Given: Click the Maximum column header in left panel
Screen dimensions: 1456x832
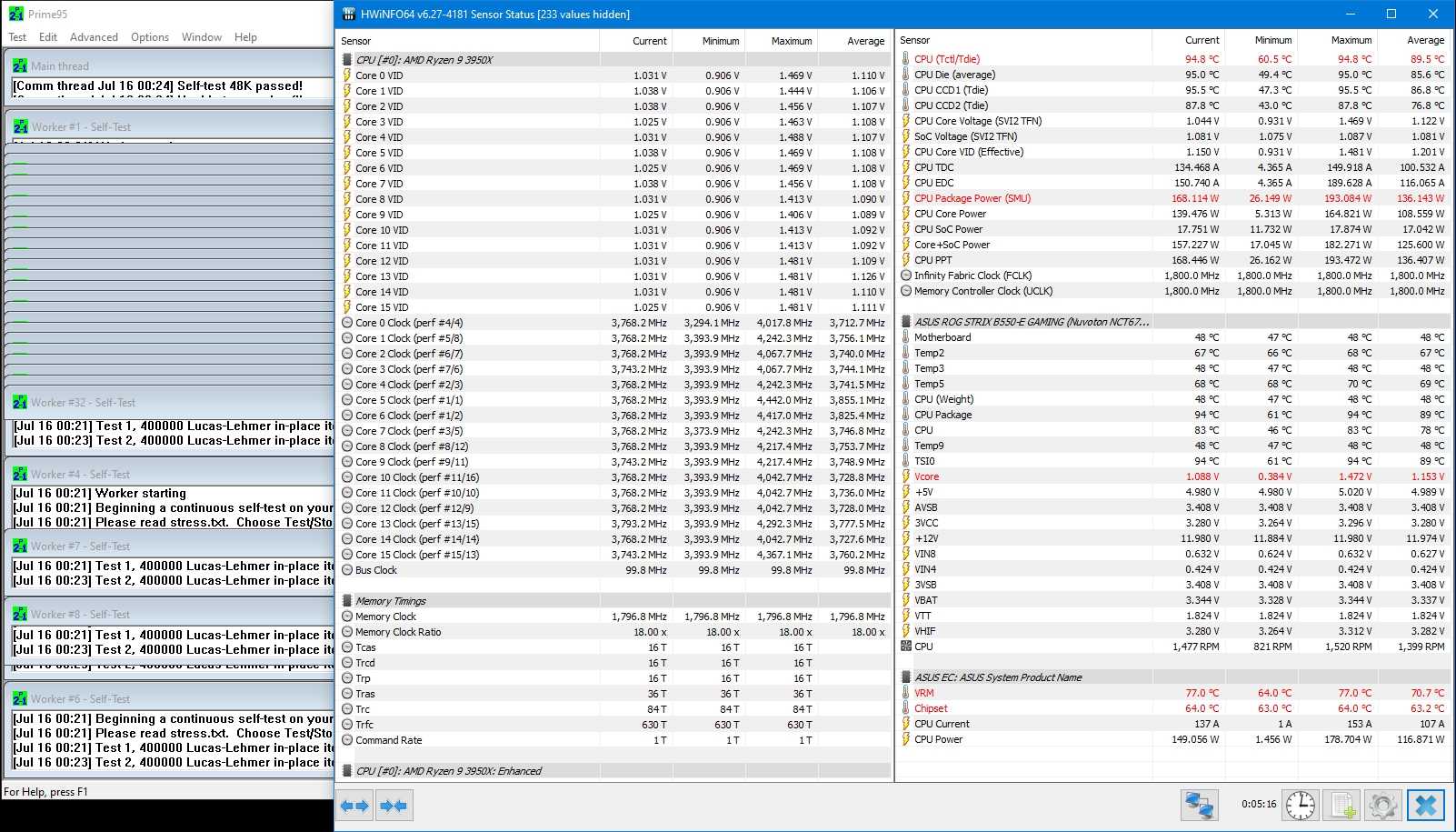Looking at the screenshot, I should [791, 41].
